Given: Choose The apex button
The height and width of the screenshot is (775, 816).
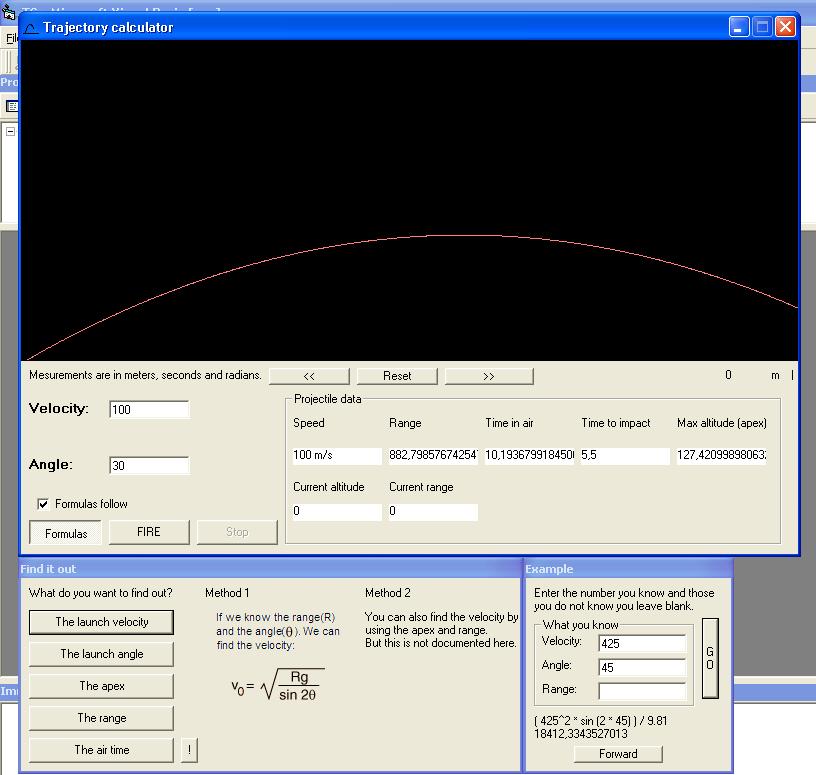Looking at the screenshot, I should coord(101,686).
